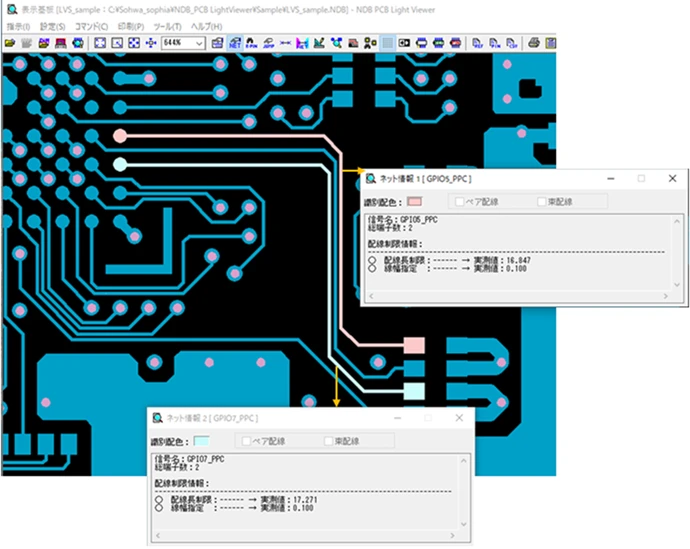
Task: Close the GPIO5_PPC net info window
Action: click(672, 179)
